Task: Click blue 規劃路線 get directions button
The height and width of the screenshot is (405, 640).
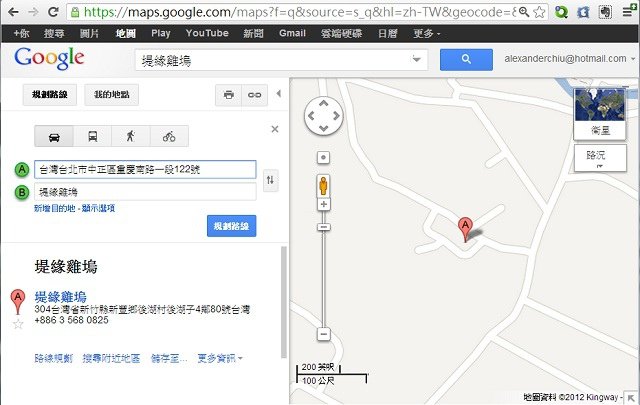Action: point(231,226)
